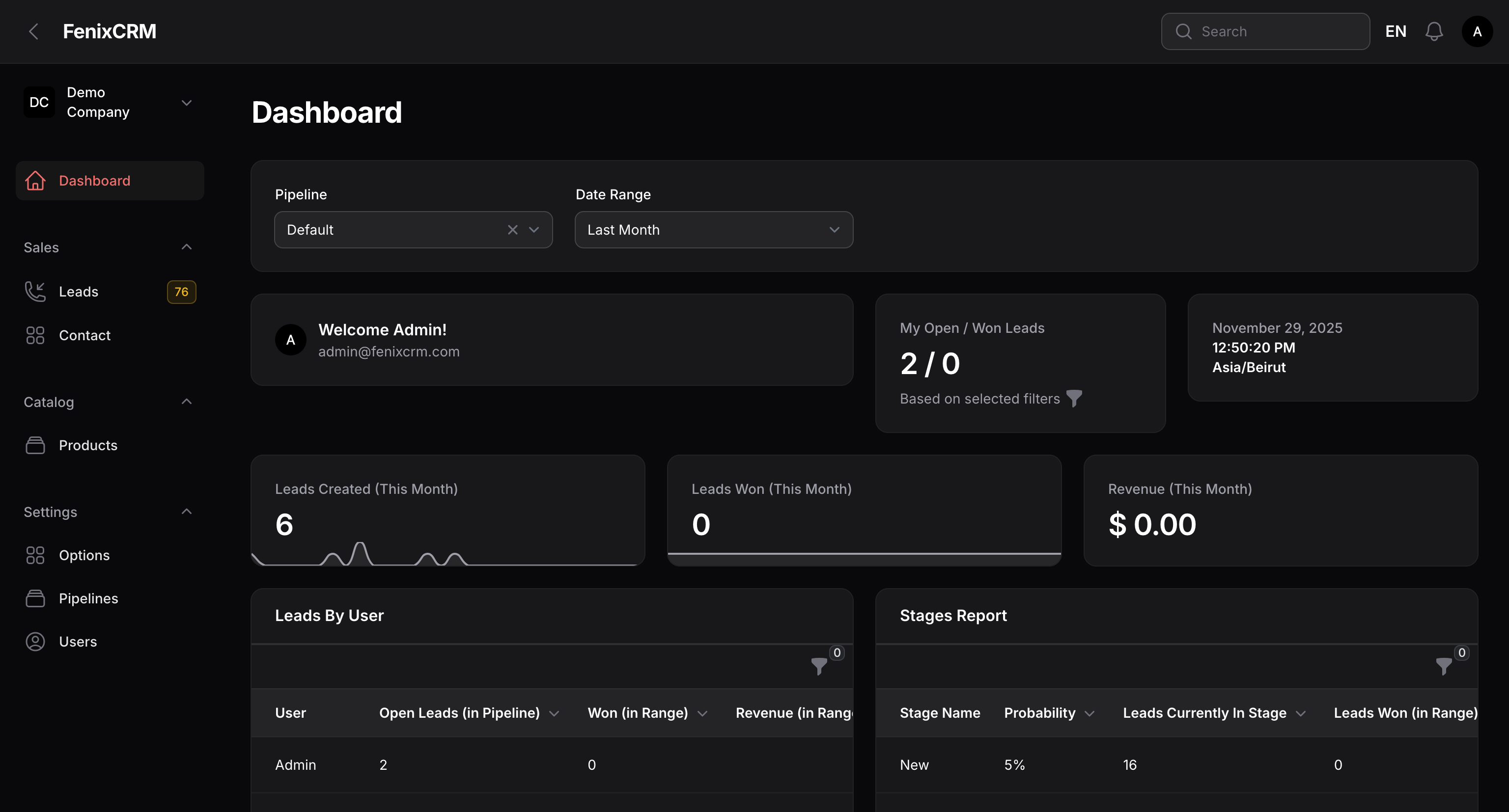Open the user avatar menu in header

pyautogui.click(x=1477, y=31)
